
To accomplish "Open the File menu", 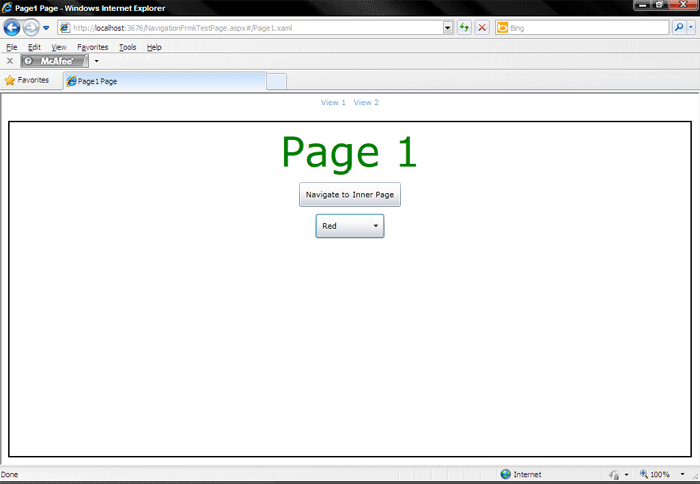I will pyautogui.click(x=12, y=47).
